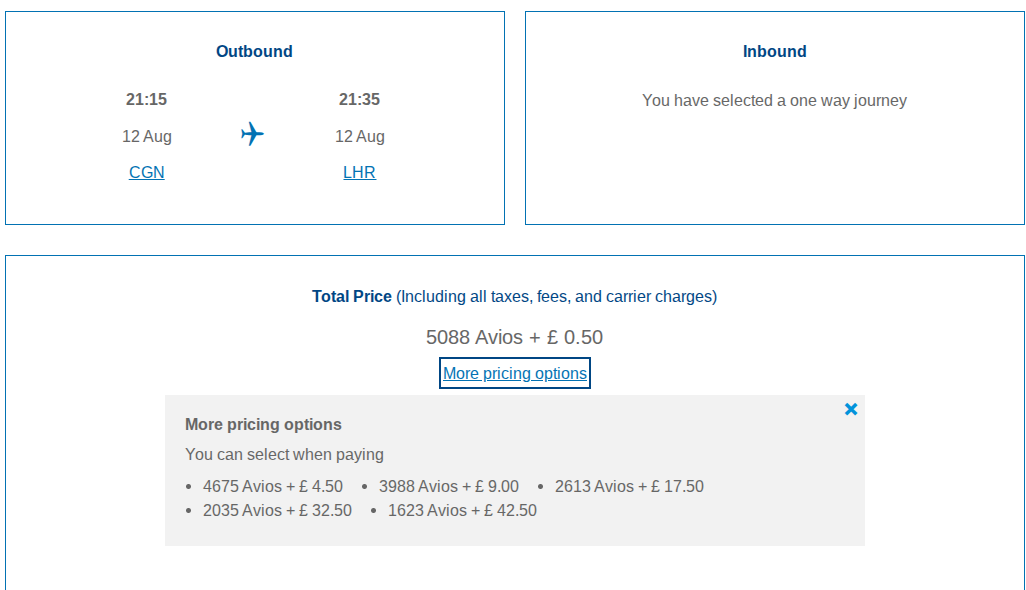The height and width of the screenshot is (590, 1026).
Task: Click the 21:15 departure time
Action: pyautogui.click(x=146, y=99)
